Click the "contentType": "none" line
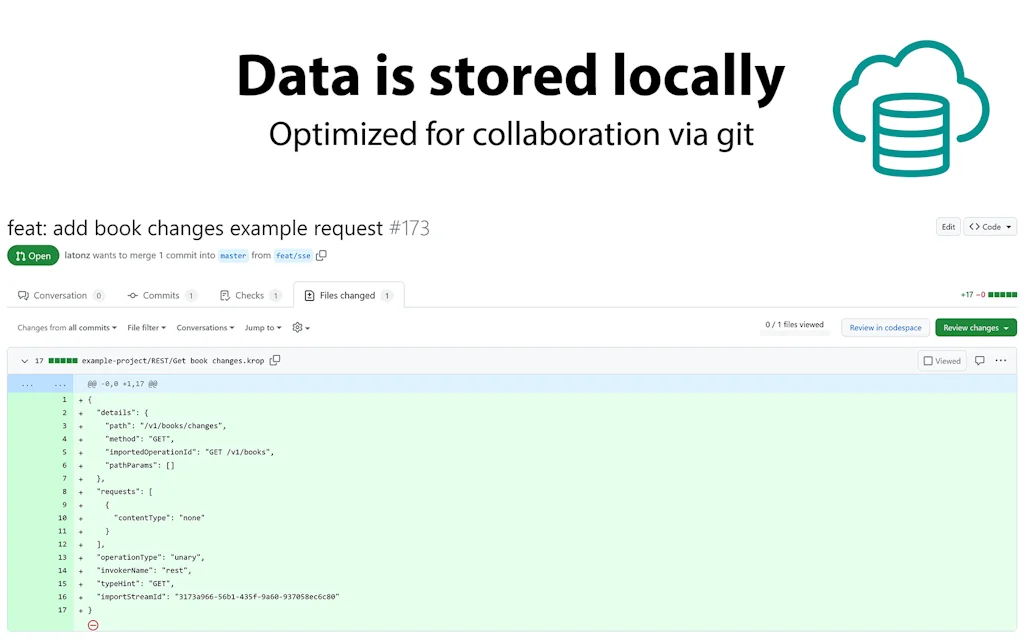Image resolution: width=1024 pixels, height=640 pixels. pos(159,518)
